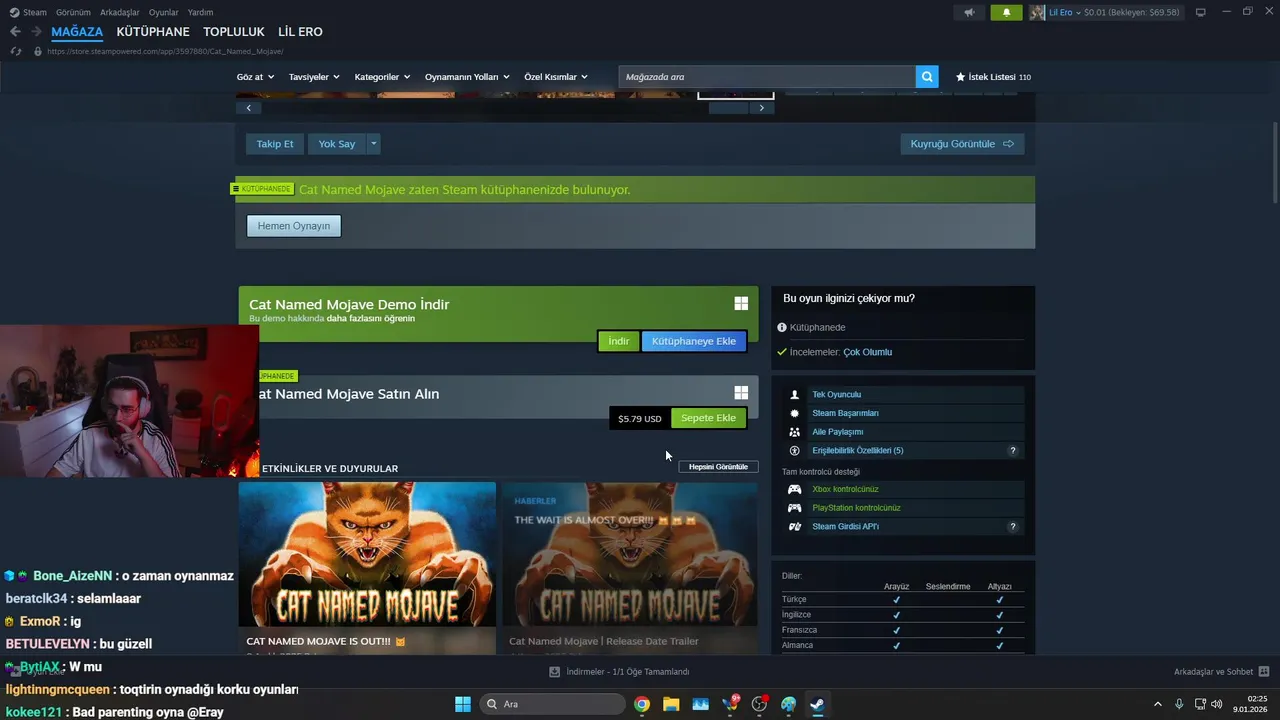This screenshot has width=1280, height=720.
Task: Open the downloads icon in bottom bar
Action: [555, 672]
